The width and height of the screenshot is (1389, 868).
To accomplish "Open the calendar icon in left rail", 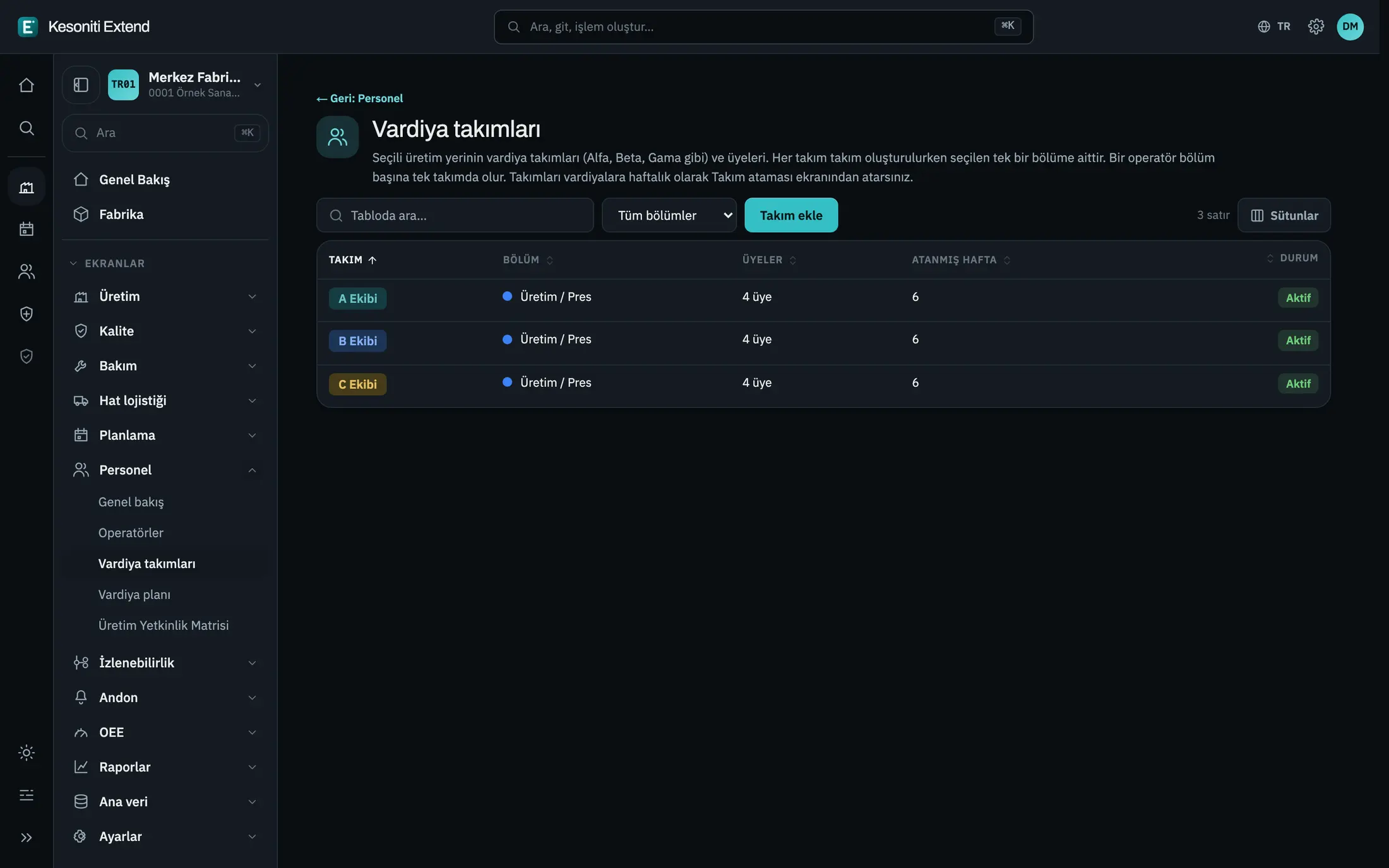I will point(27,229).
